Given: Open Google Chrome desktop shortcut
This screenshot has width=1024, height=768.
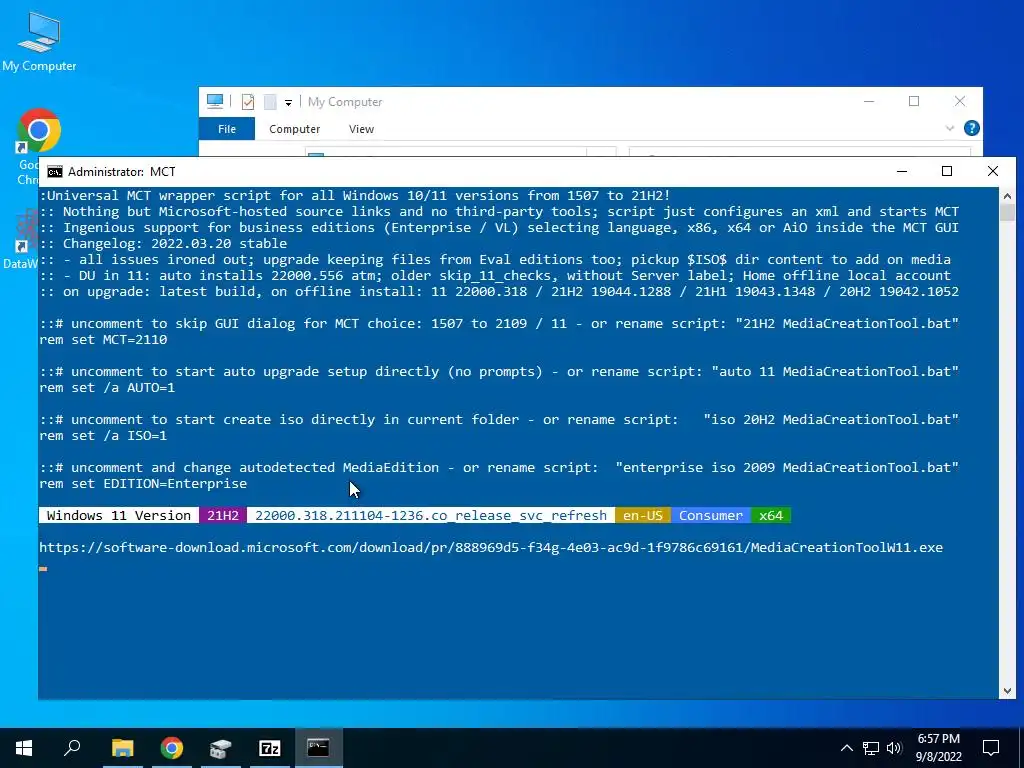Looking at the screenshot, I should pyautogui.click(x=39, y=146).
